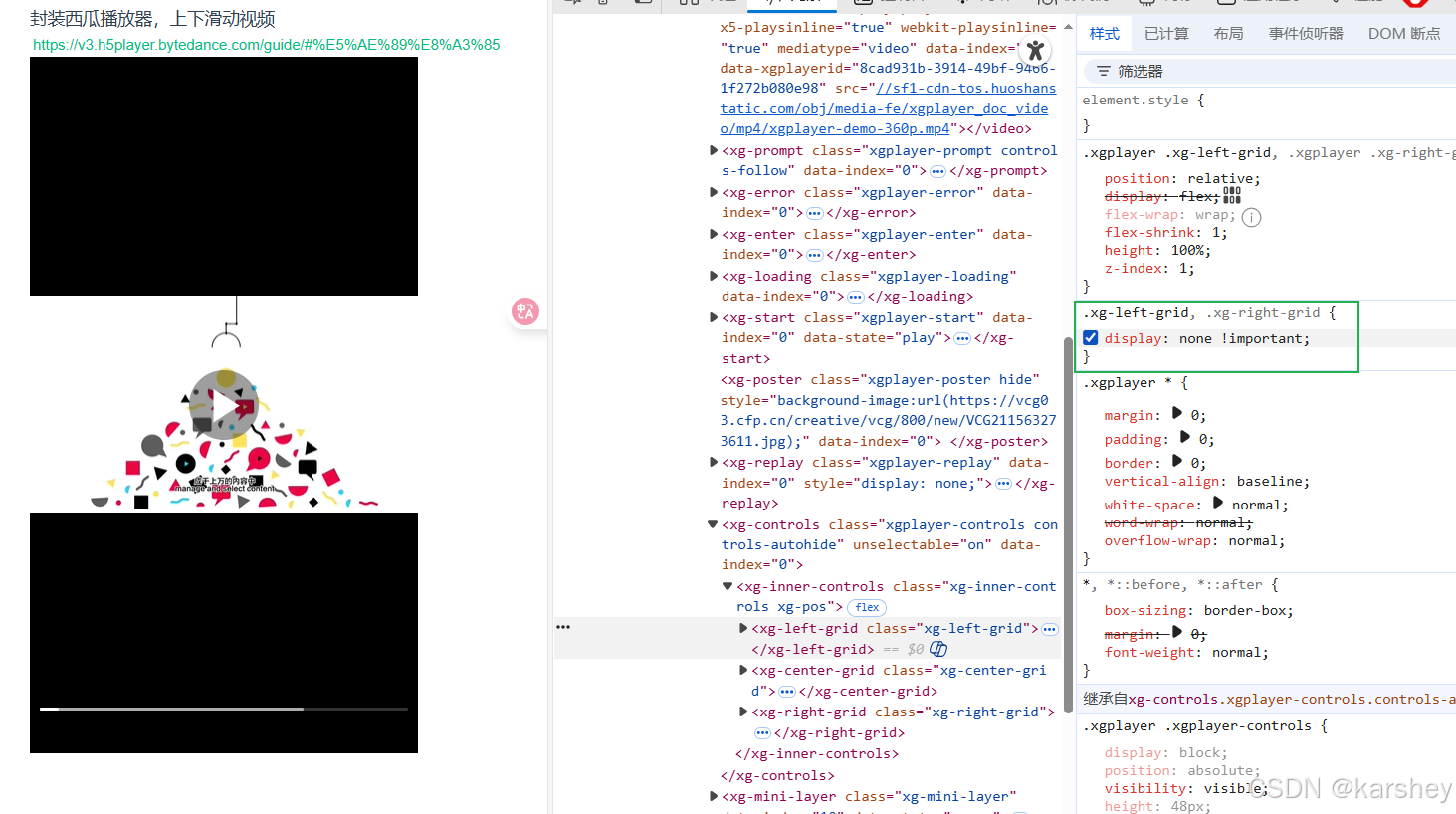Screen dimensions: 1456x814
Task: Click the 'font-weight: normal' declaration
Action: (x=1186, y=653)
